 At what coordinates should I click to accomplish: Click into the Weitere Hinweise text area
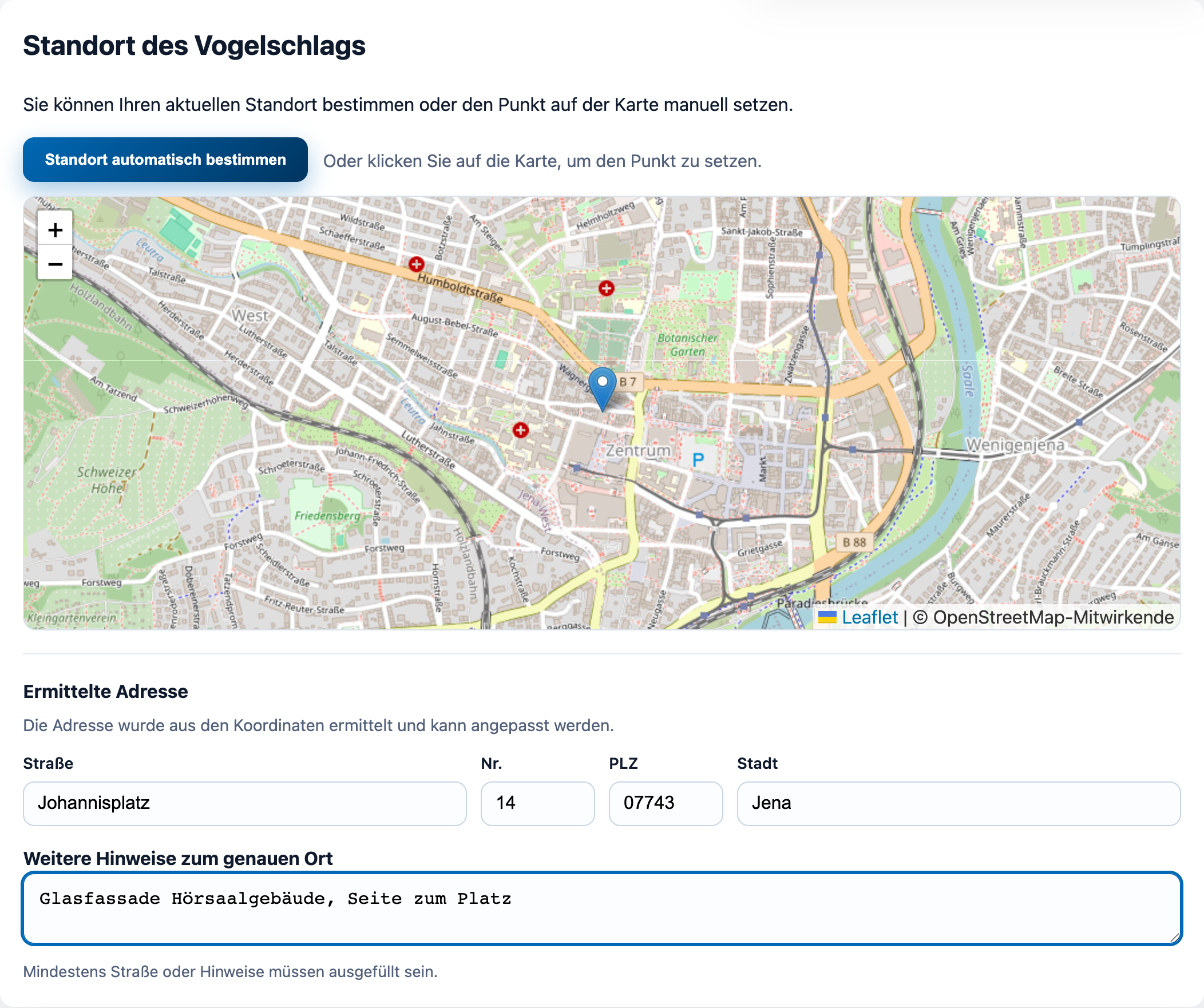coord(602,908)
